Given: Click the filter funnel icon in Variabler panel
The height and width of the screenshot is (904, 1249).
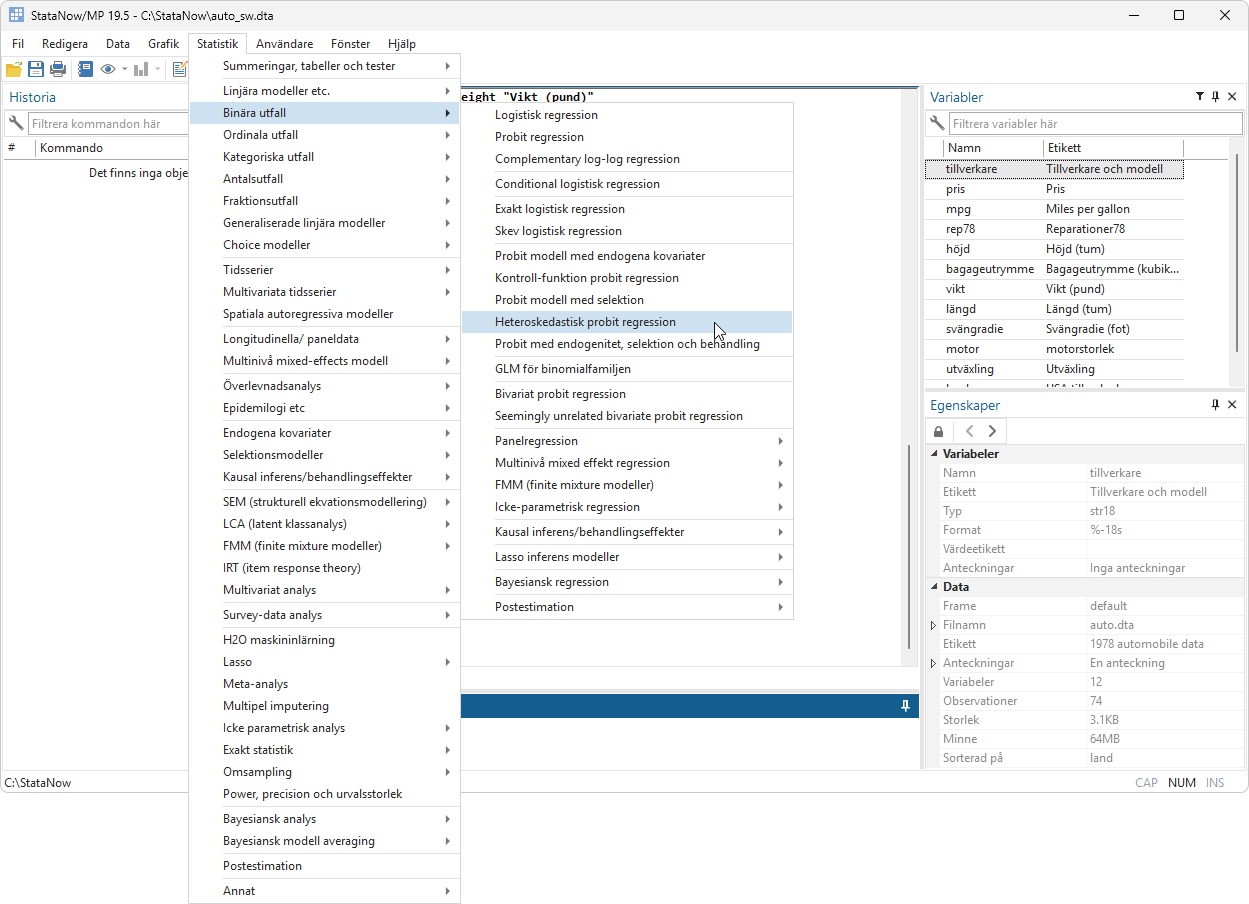Looking at the screenshot, I should tap(1199, 97).
